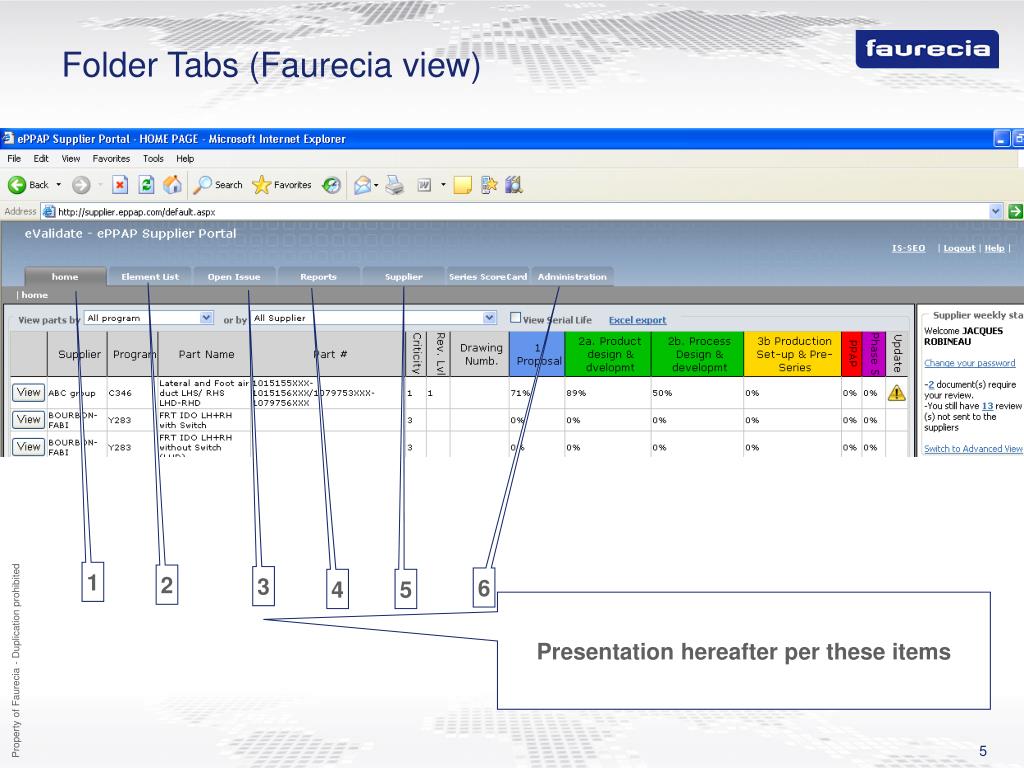Screen dimensions: 1024x768
Task: Click the Stop loading red X icon
Action: point(120,185)
